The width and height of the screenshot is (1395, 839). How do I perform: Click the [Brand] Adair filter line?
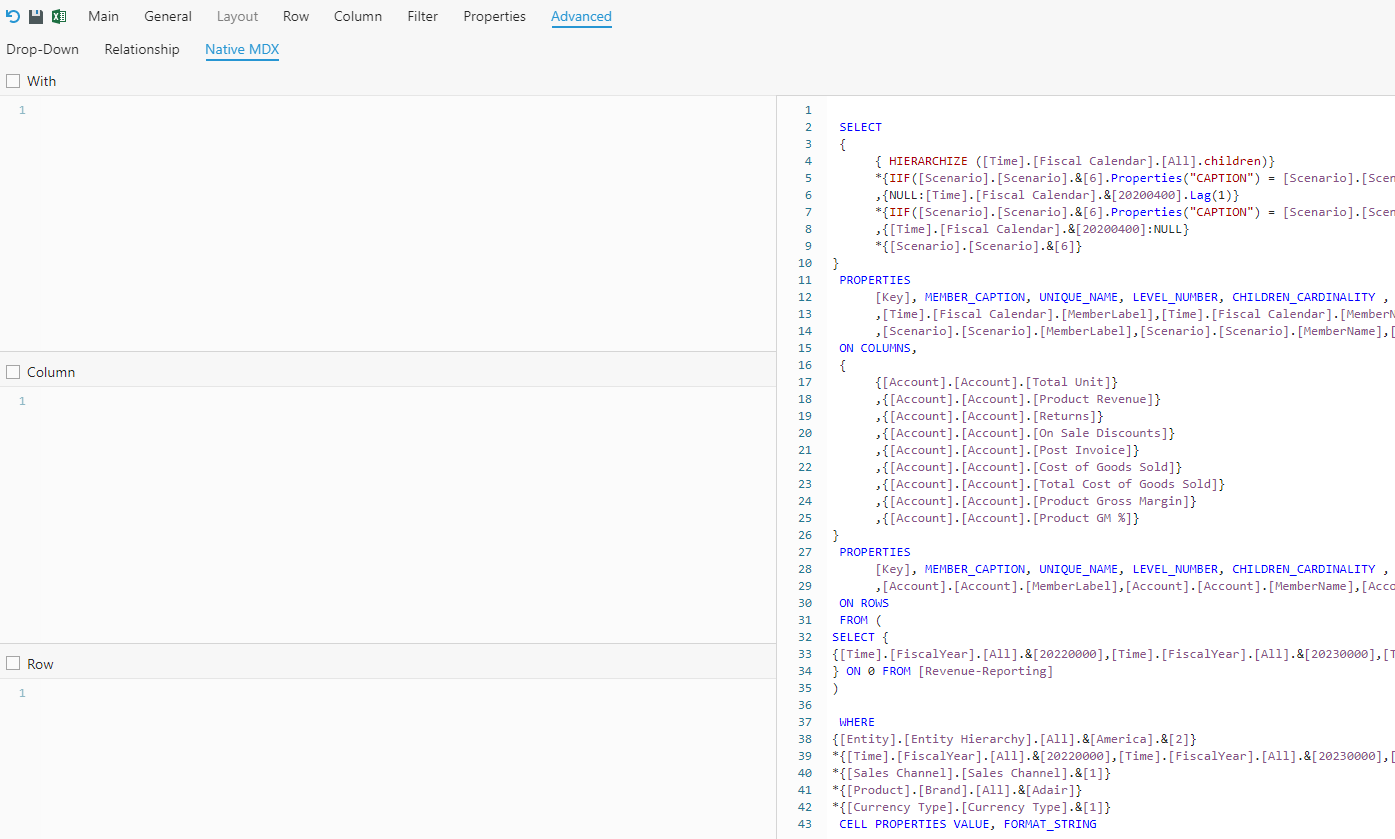tap(957, 790)
